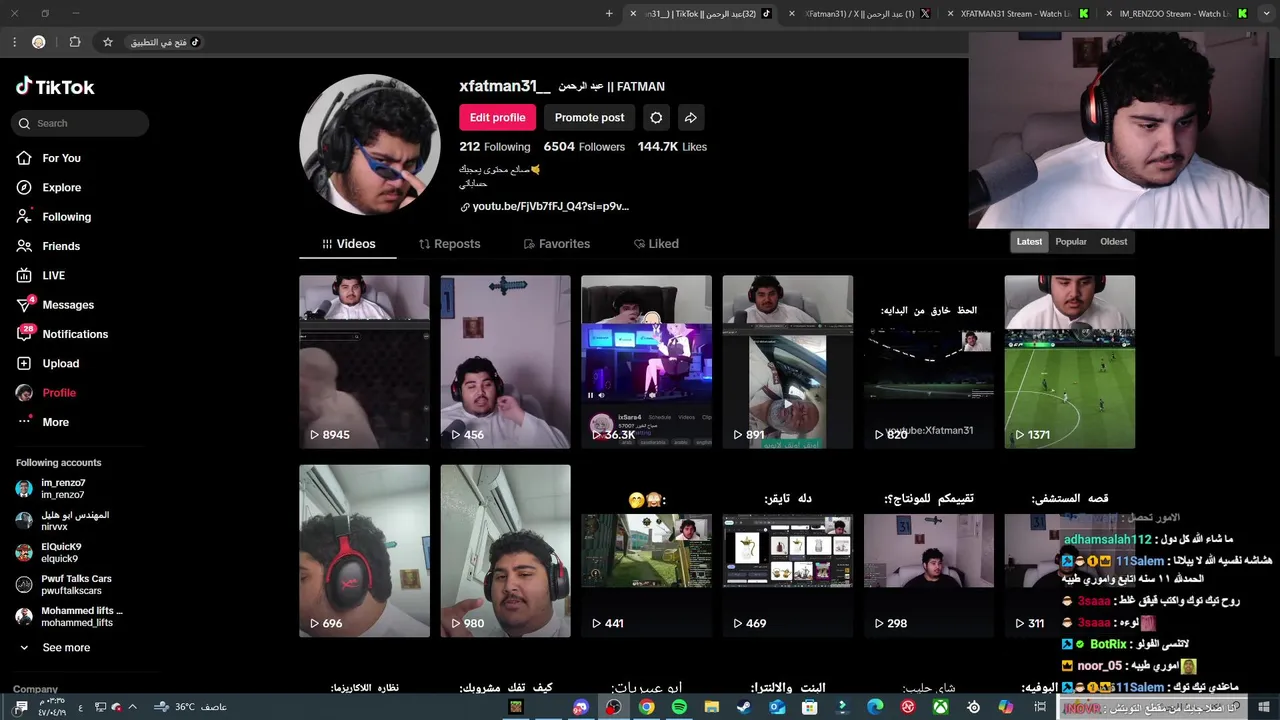
Task: Open Steam from the taskbar
Action: [744, 707]
